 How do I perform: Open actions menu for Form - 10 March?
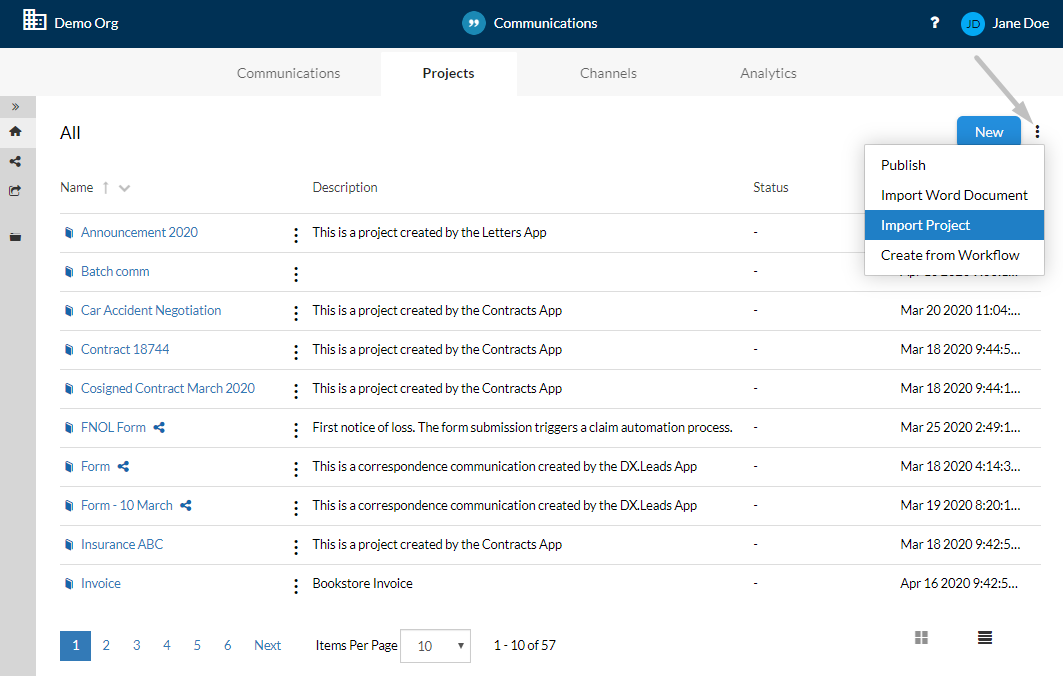296,508
